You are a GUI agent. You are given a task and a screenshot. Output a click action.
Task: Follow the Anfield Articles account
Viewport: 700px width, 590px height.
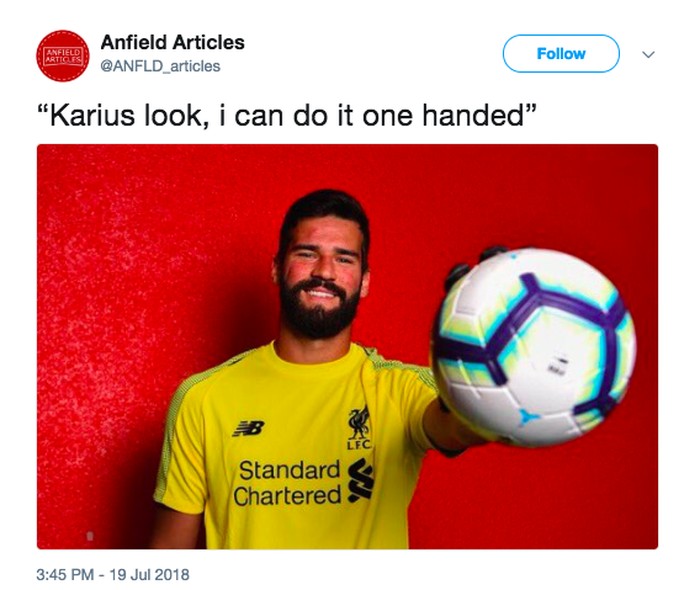point(561,54)
